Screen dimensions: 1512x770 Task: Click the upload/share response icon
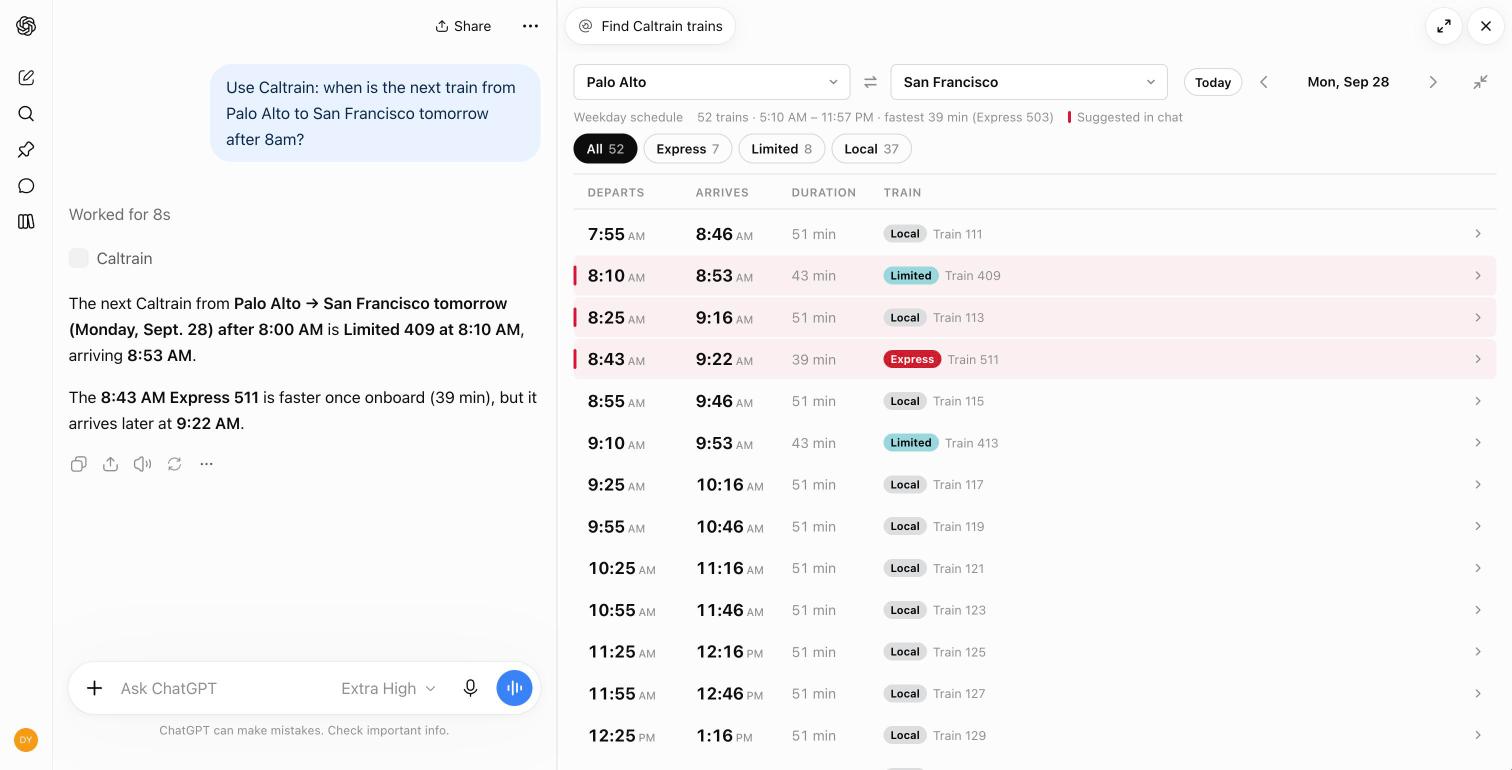[111, 464]
